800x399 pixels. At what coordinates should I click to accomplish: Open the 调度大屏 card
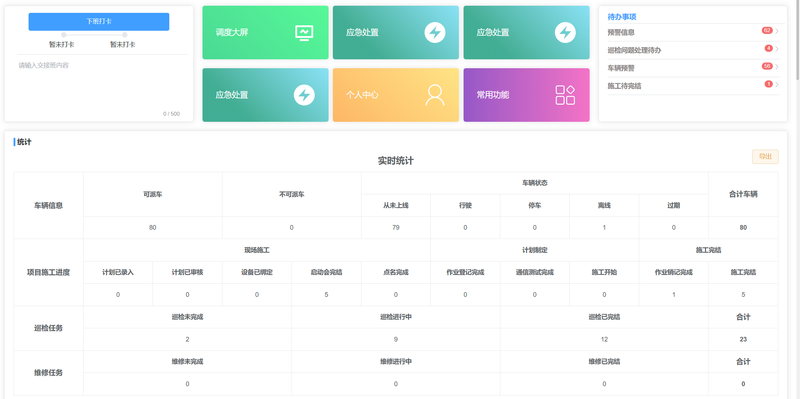265,33
